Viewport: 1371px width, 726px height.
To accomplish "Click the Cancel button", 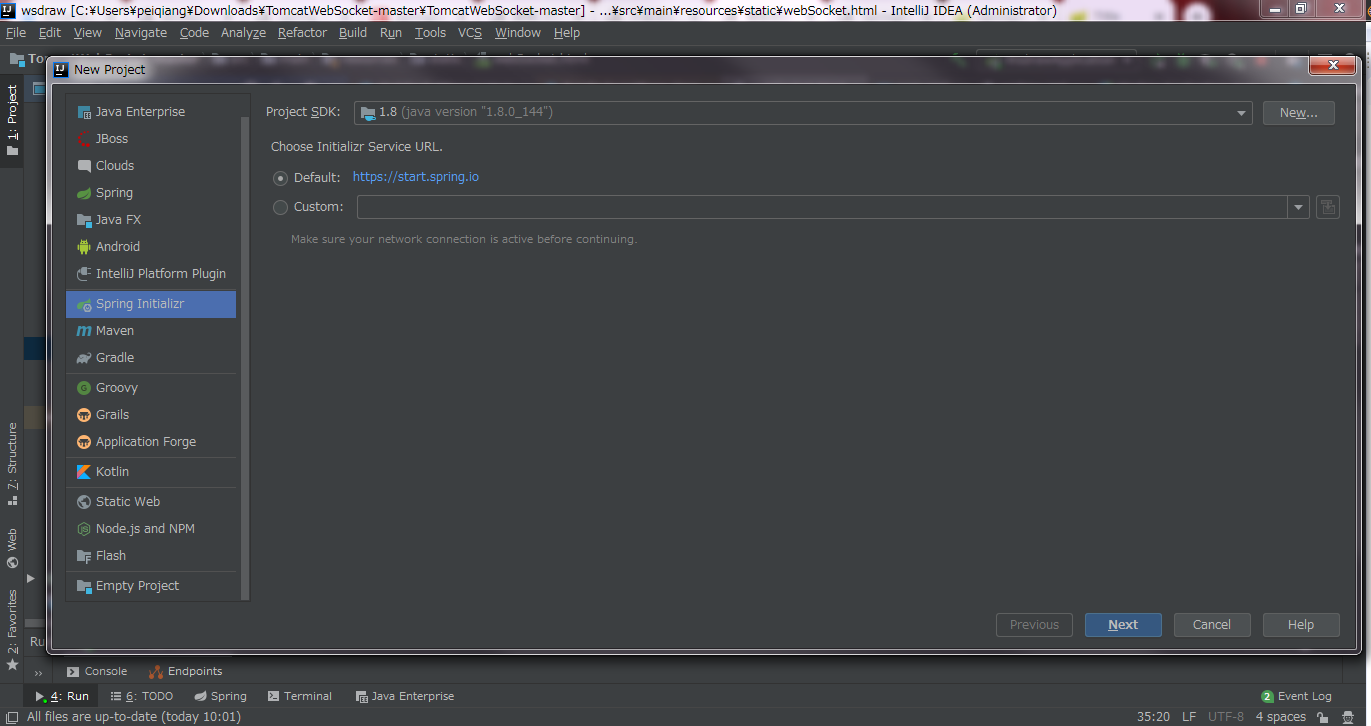I will (1212, 625).
